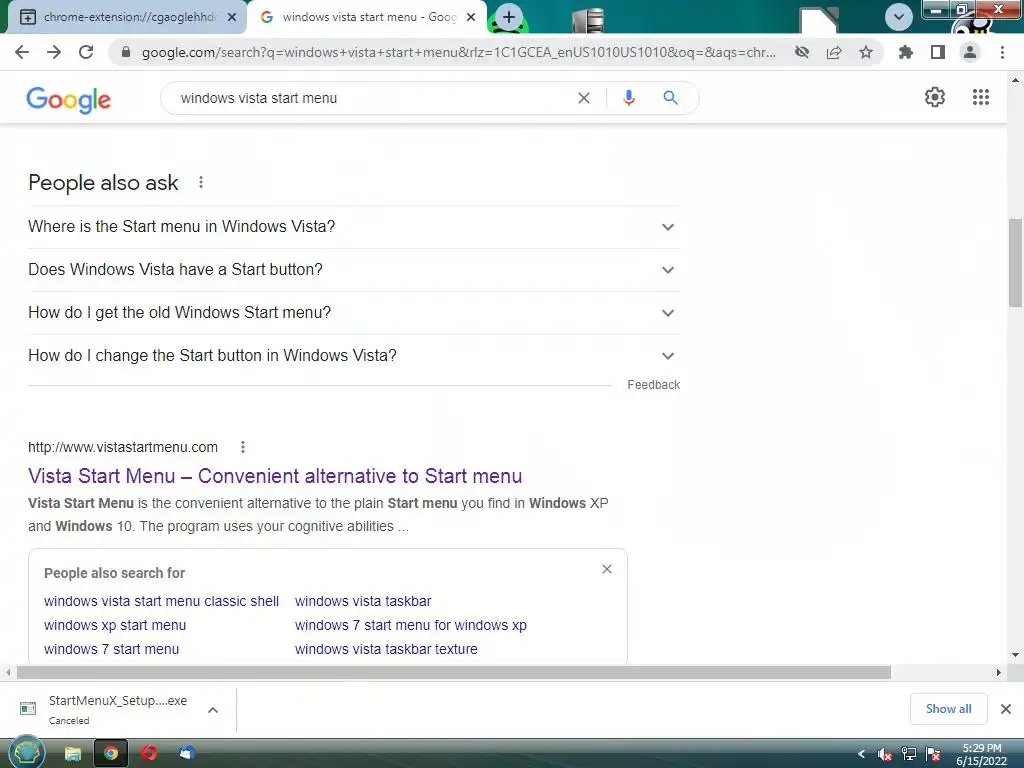This screenshot has width=1024, height=768.
Task: Click the muted volume tray icon
Action: coord(885,754)
